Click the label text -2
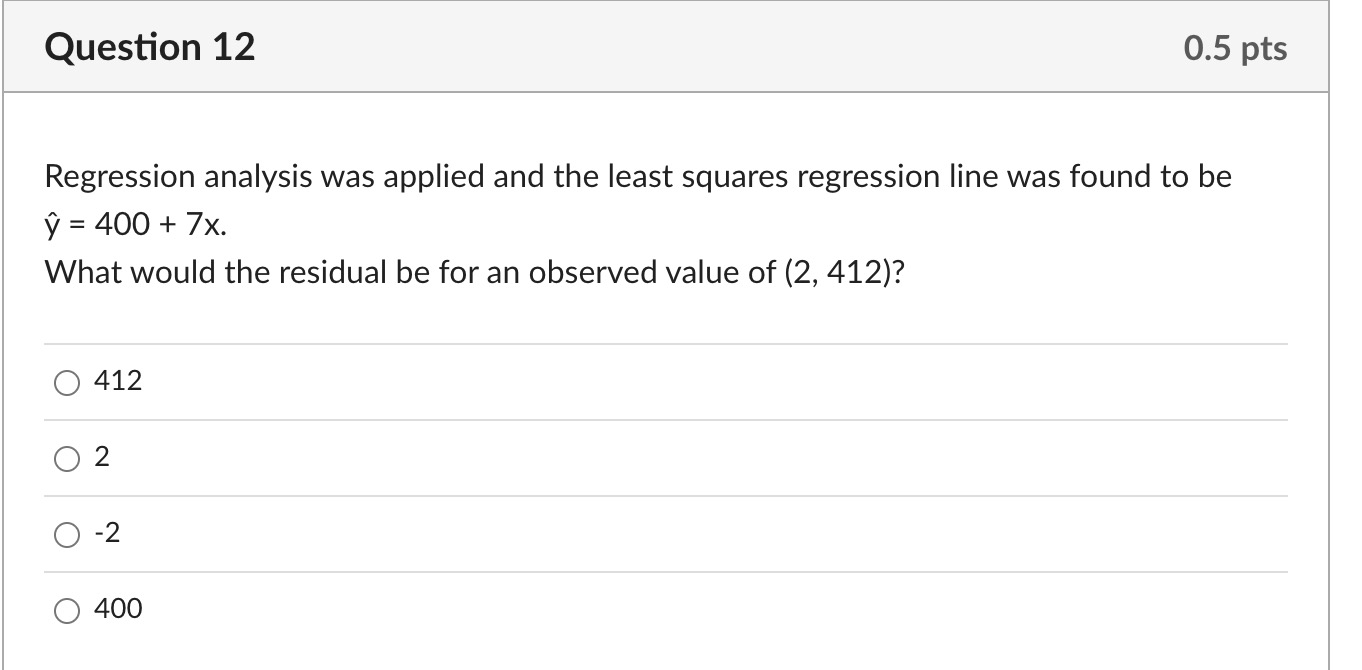Image resolution: width=1362 pixels, height=670 pixels. click(x=107, y=533)
